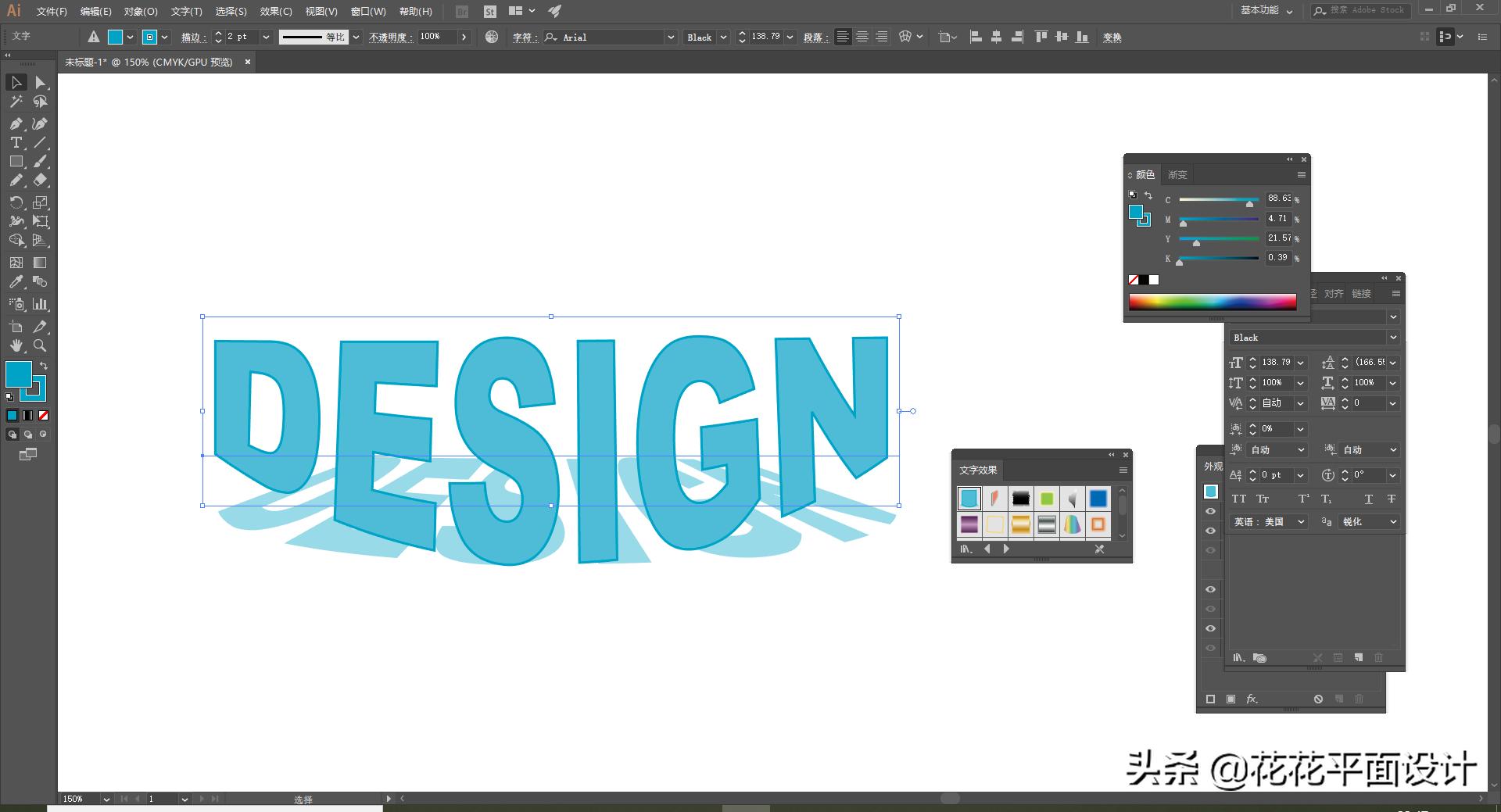Activate the Zoom magnifier tool
1501x812 pixels.
(x=40, y=345)
